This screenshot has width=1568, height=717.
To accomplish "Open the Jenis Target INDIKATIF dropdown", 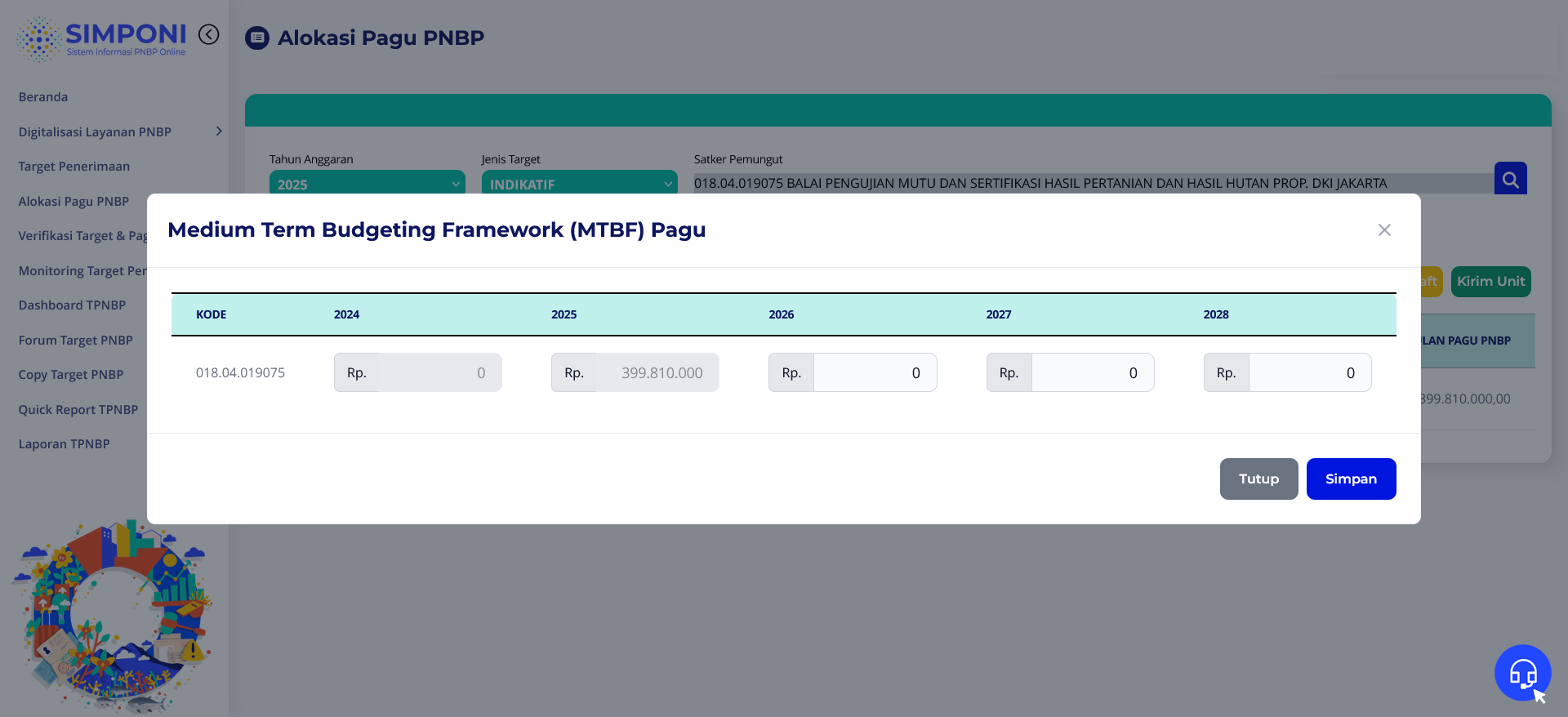I will point(579,183).
